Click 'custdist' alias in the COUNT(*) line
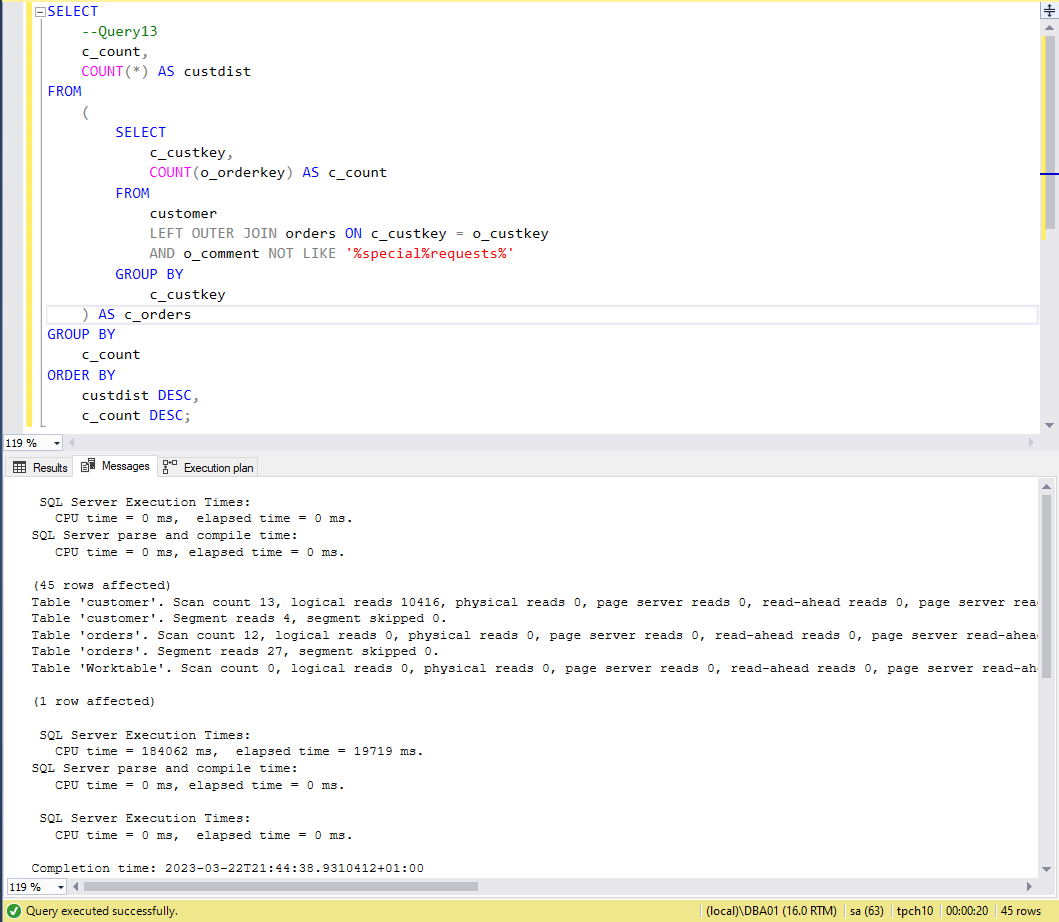The image size is (1059, 922). 217,72
